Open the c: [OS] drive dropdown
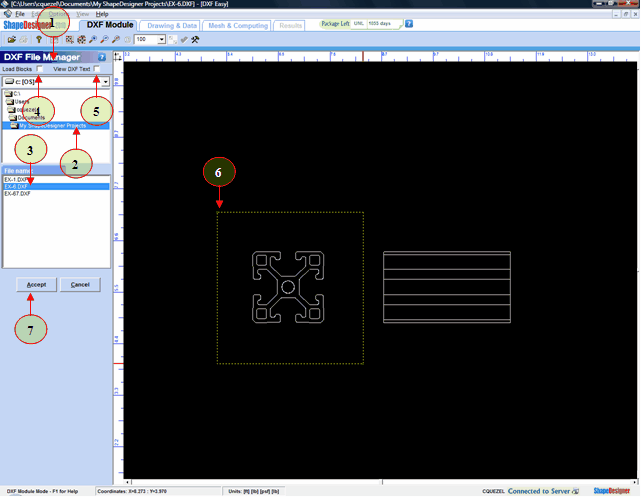 [x=105, y=82]
